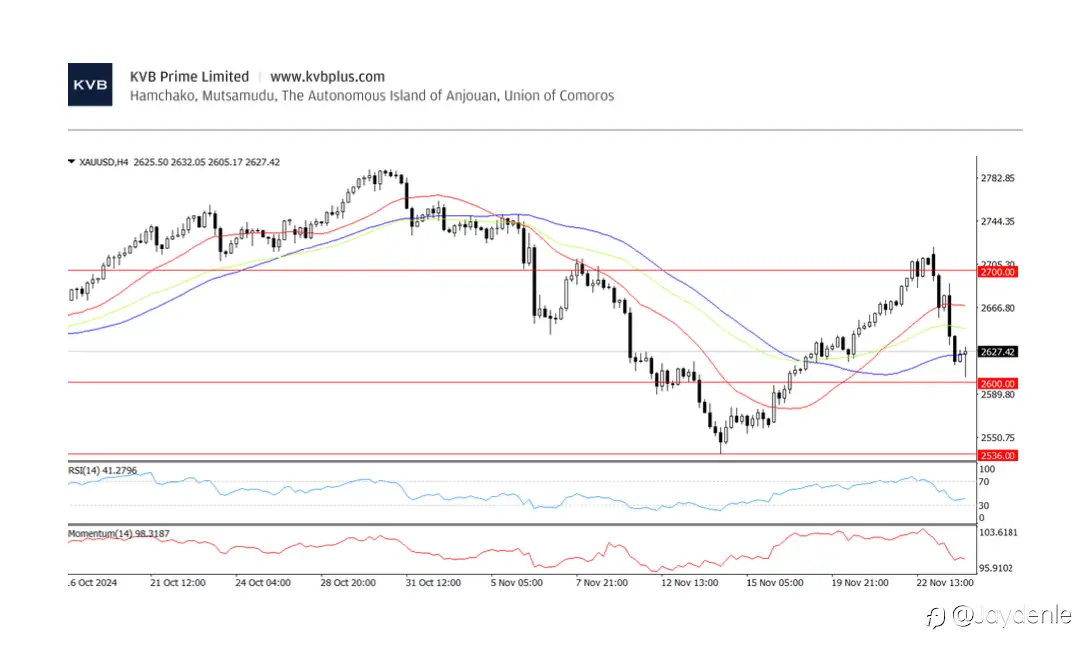Click the 22 Nov 13:00 time marker
The image size is (1084, 656).
pos(945,583)
